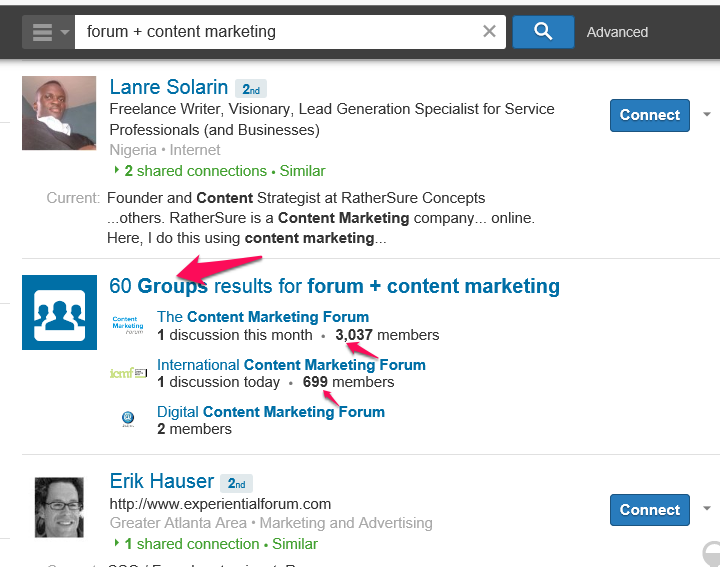
Task: Expand Erik Hauser's 1 shared connection
Action: [190, 544]
